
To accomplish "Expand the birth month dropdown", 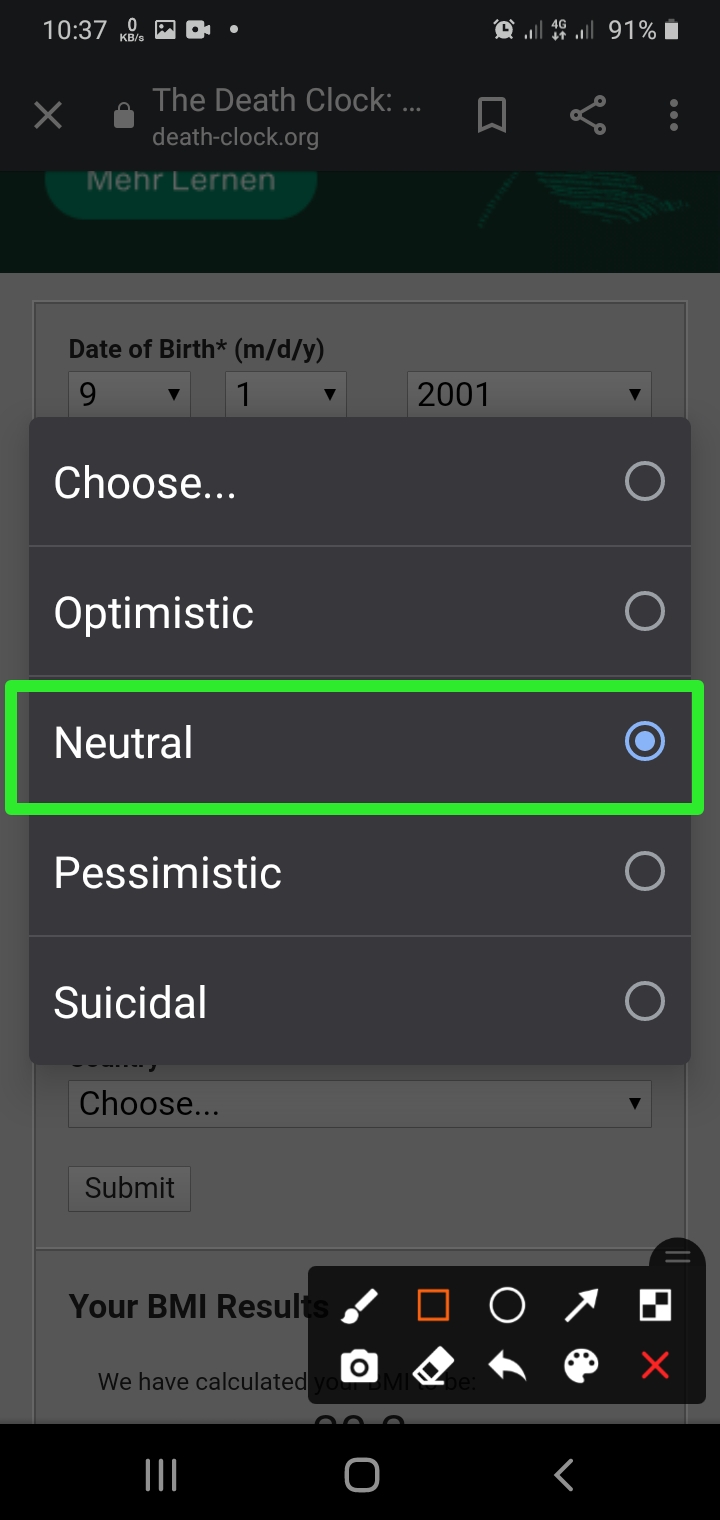I will click(x=129, y=394).
